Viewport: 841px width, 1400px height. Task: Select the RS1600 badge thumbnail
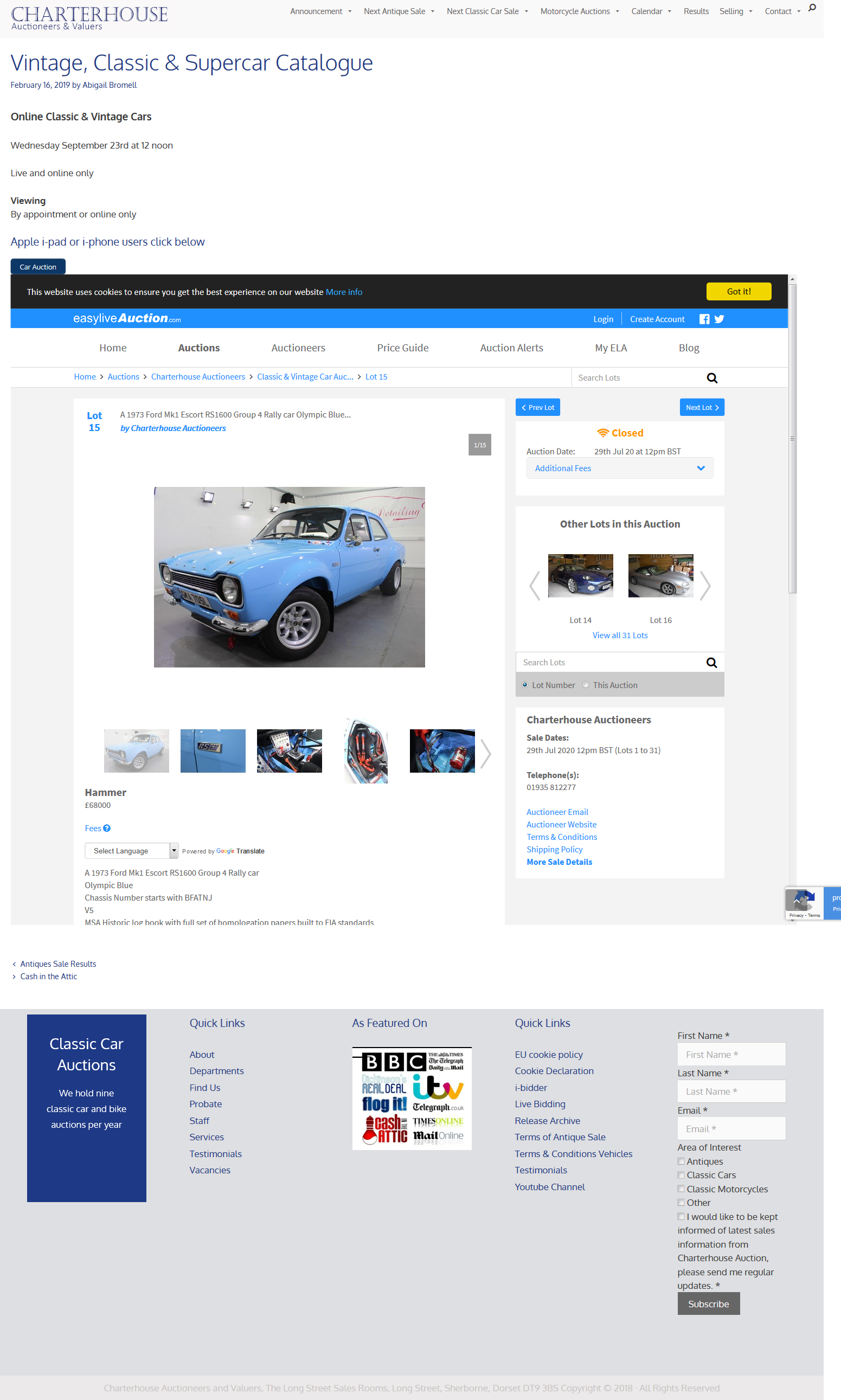[x=213, y=751]
